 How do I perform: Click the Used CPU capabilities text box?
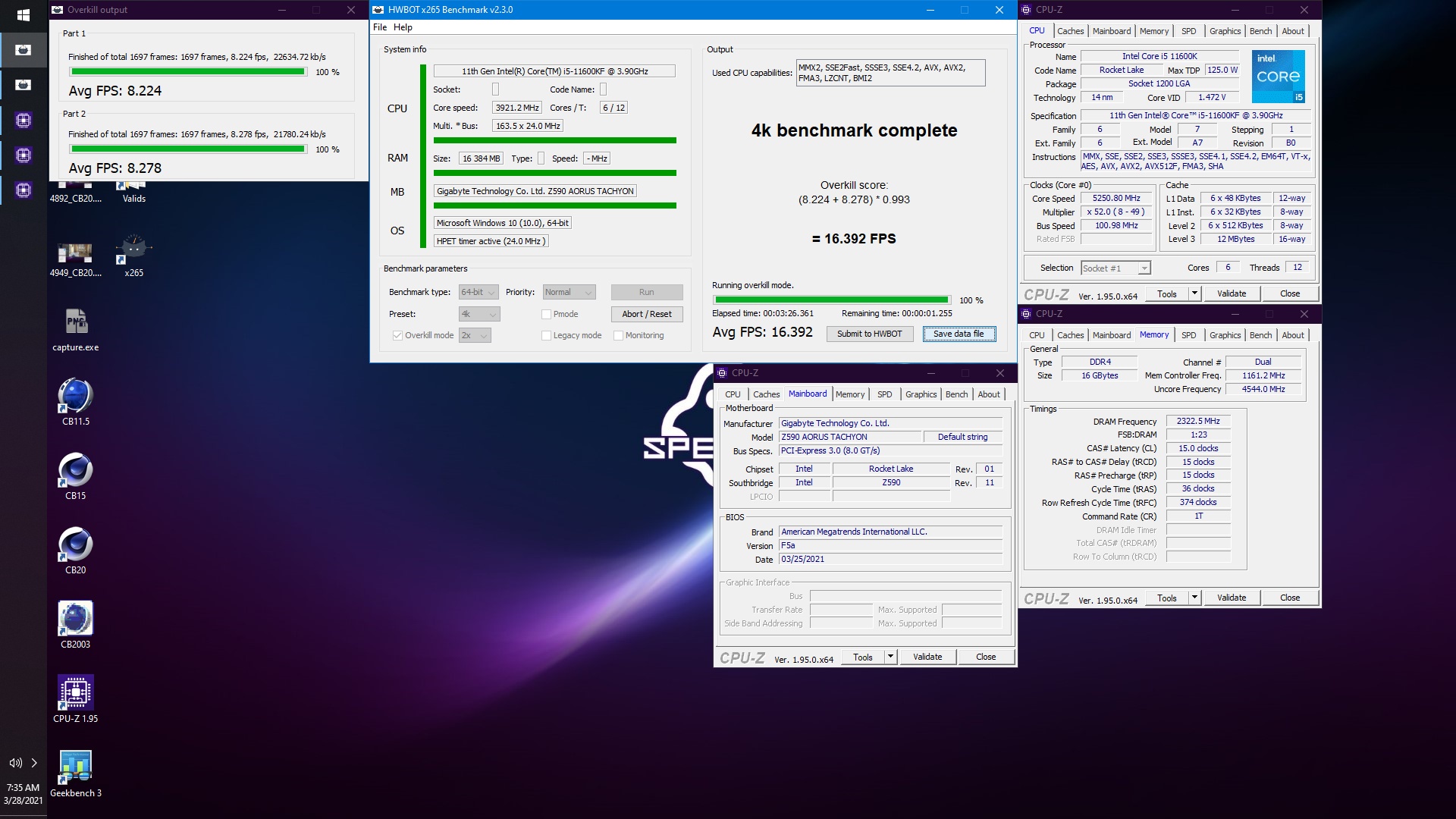click(x=890, y=73)
